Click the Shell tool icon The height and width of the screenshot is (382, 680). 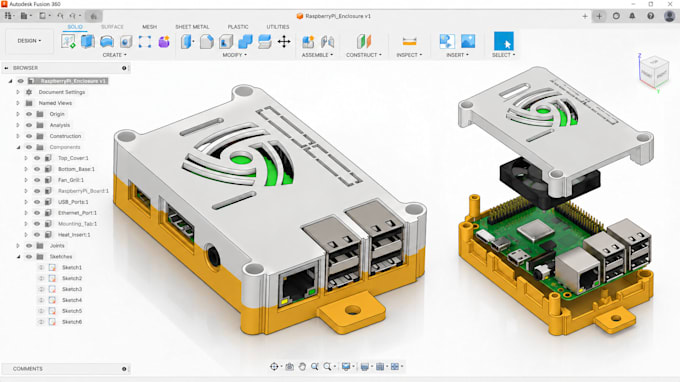(226, 42)
